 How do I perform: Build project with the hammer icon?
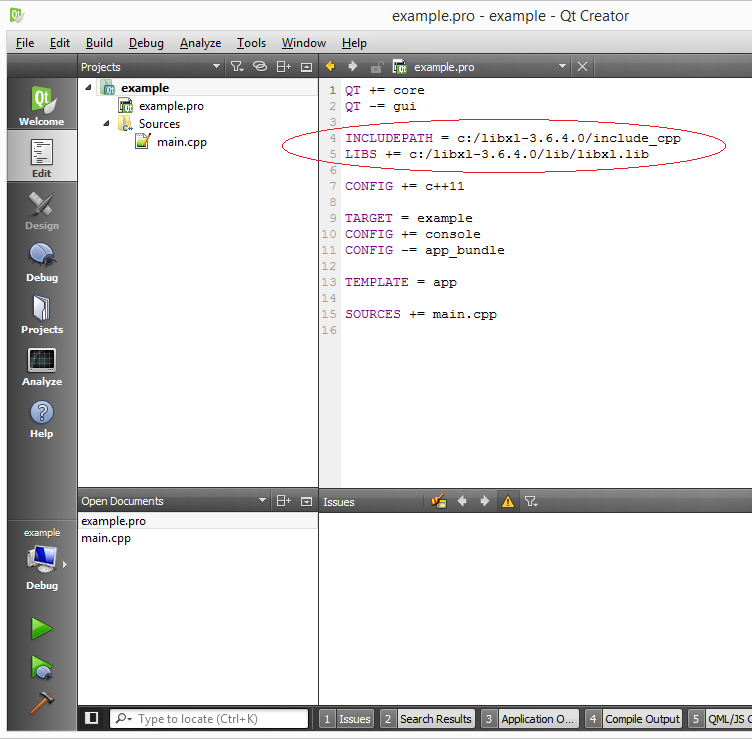(x=42, y=703)
